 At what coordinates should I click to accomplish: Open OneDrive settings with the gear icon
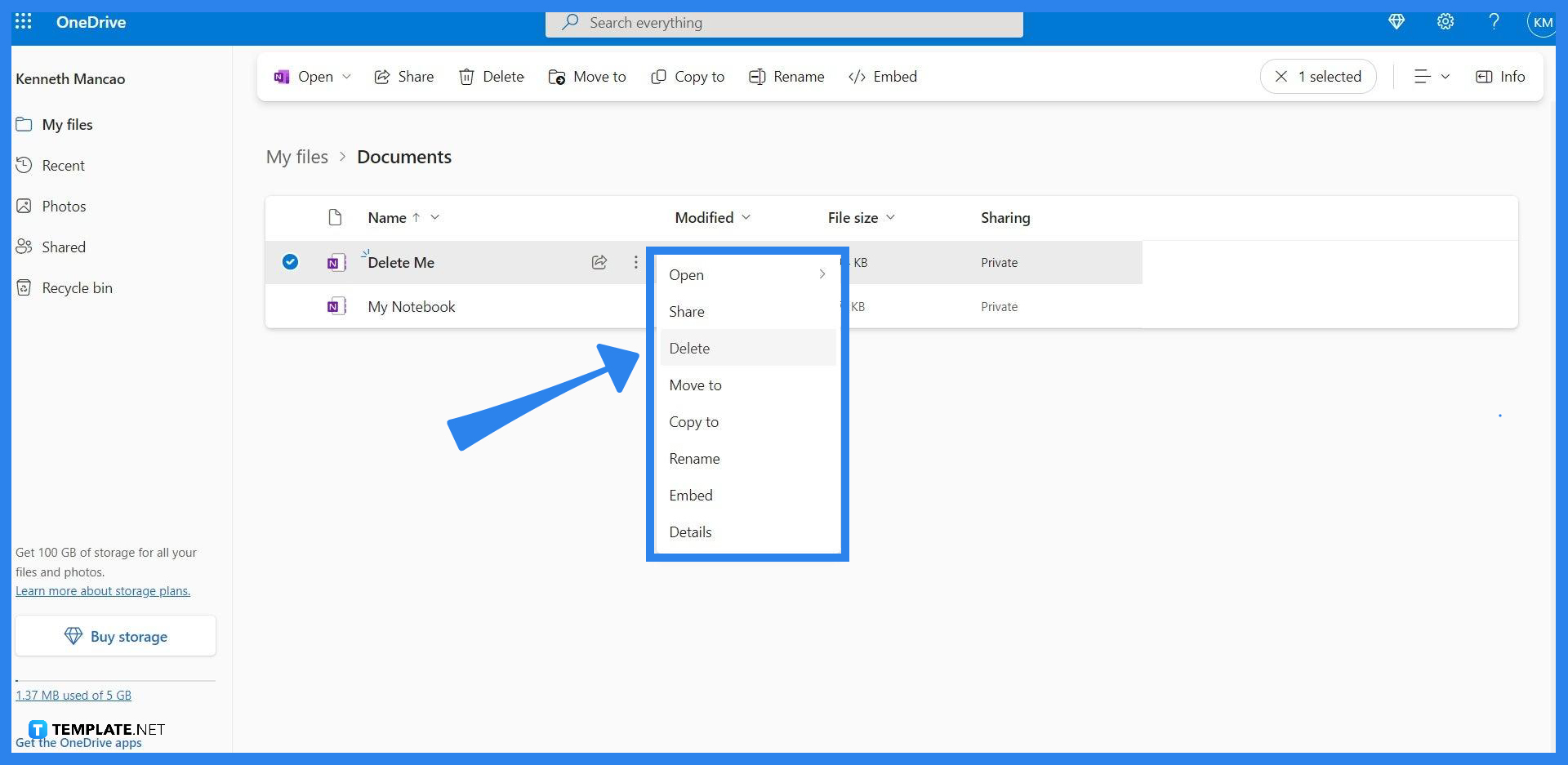point(1445,22)
